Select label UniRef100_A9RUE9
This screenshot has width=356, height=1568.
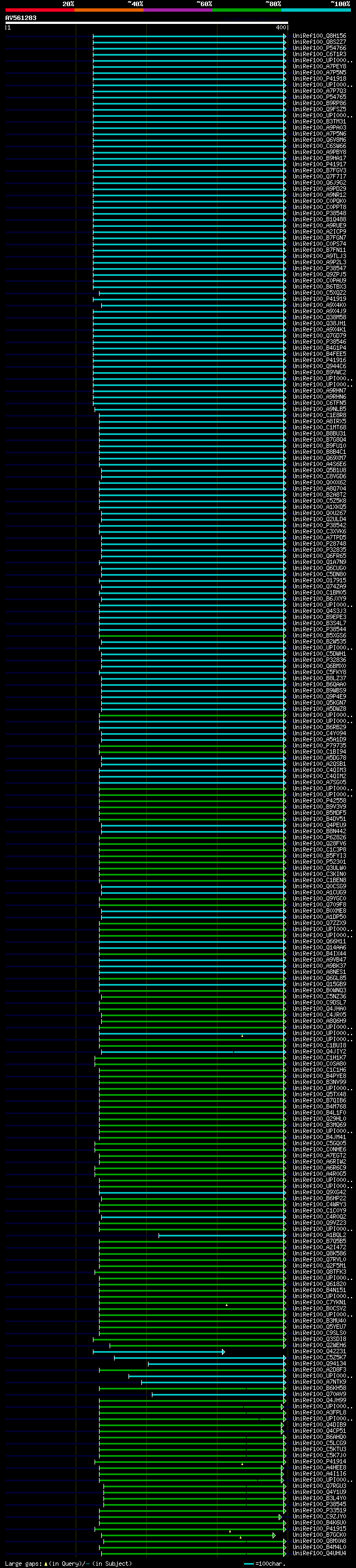coord(319,225)
